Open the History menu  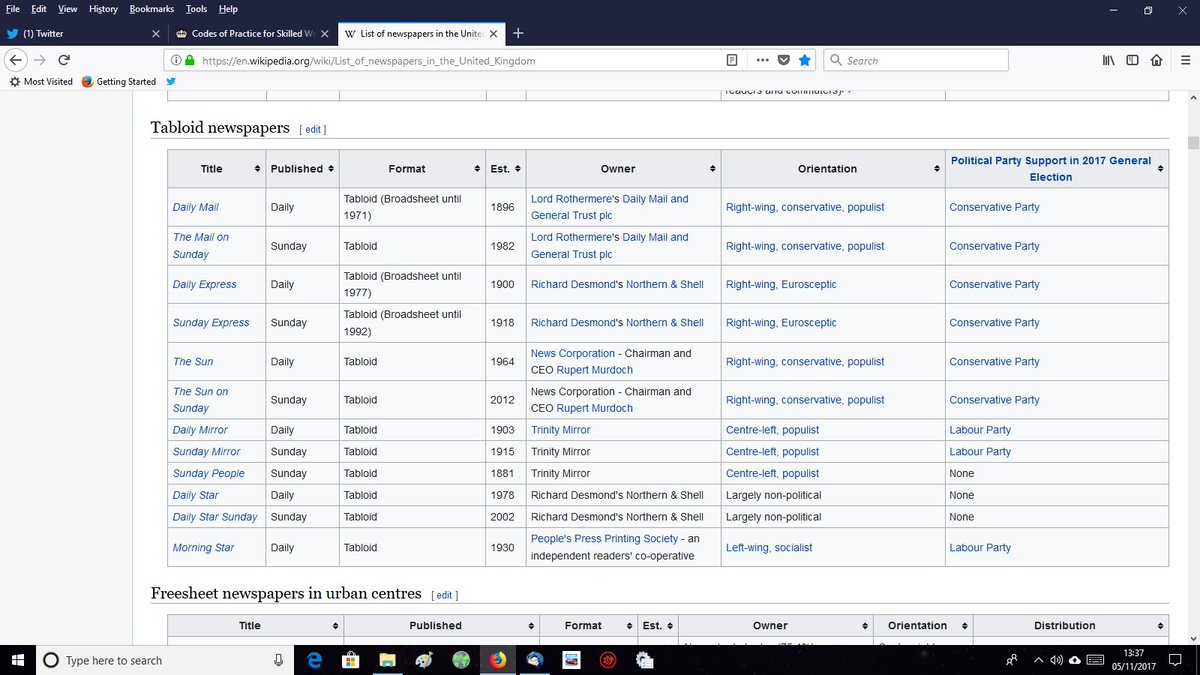[x=103, y=9]
